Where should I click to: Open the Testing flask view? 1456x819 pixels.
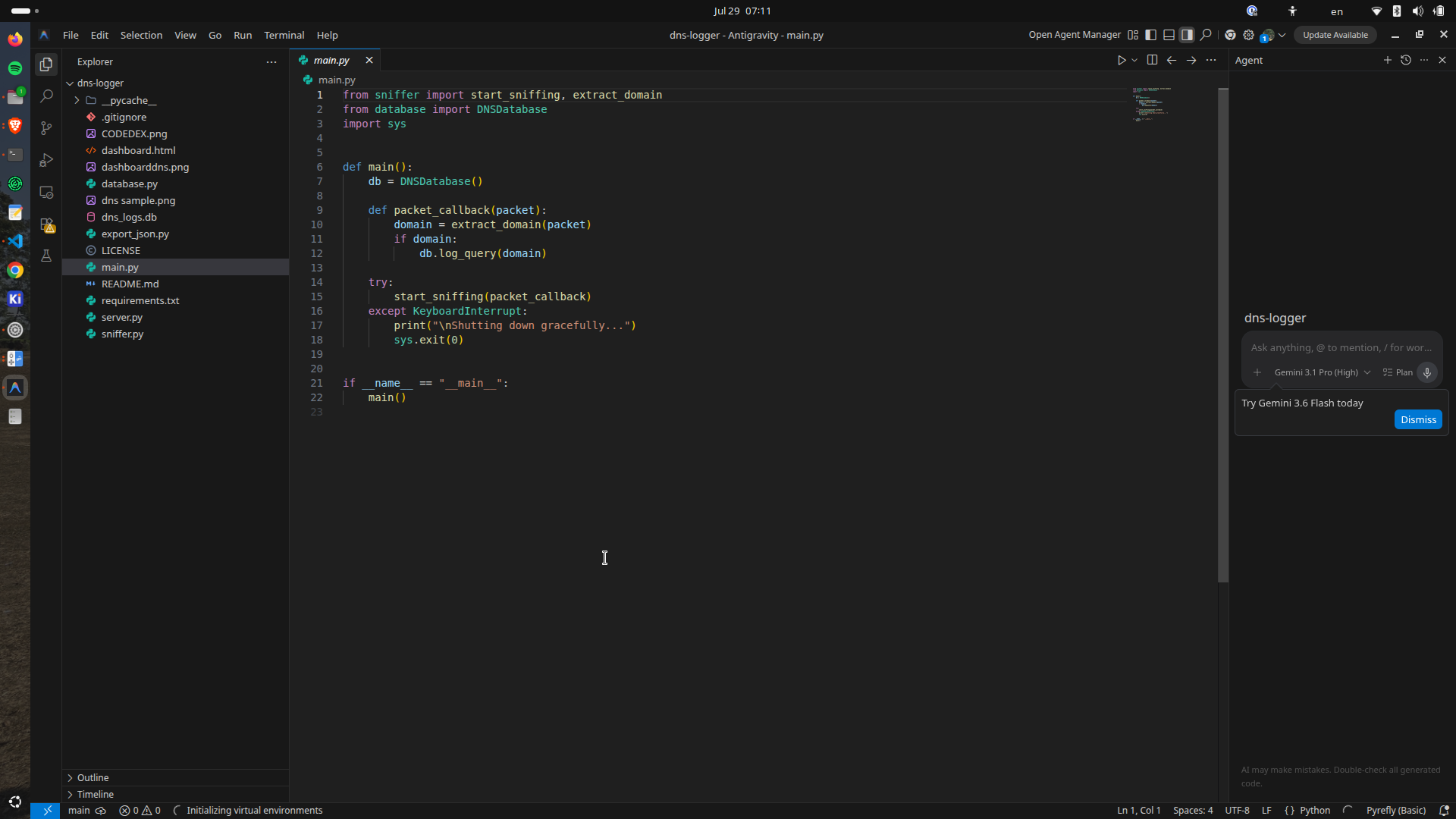[x=46, y=256]
